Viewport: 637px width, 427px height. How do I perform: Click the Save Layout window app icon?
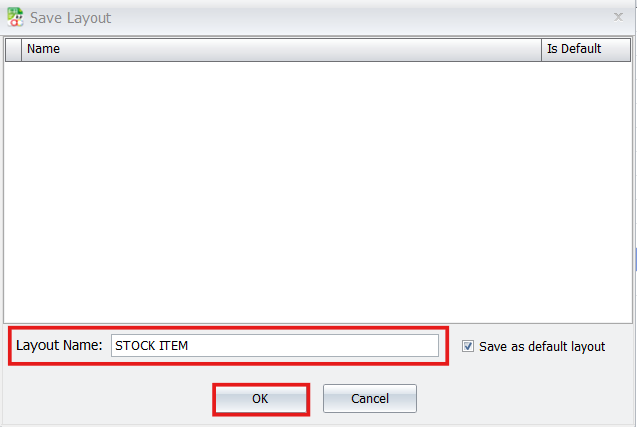pyautogui.click(x=15, y=17)
